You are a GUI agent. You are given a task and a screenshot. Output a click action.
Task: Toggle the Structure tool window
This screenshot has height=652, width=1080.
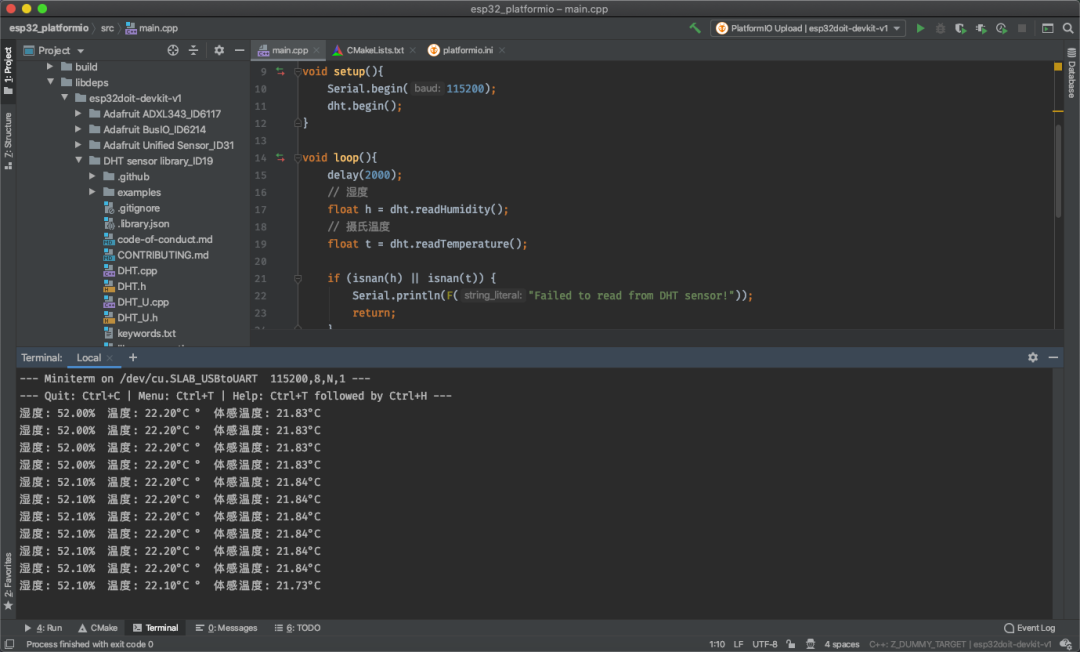click(8, 136)
